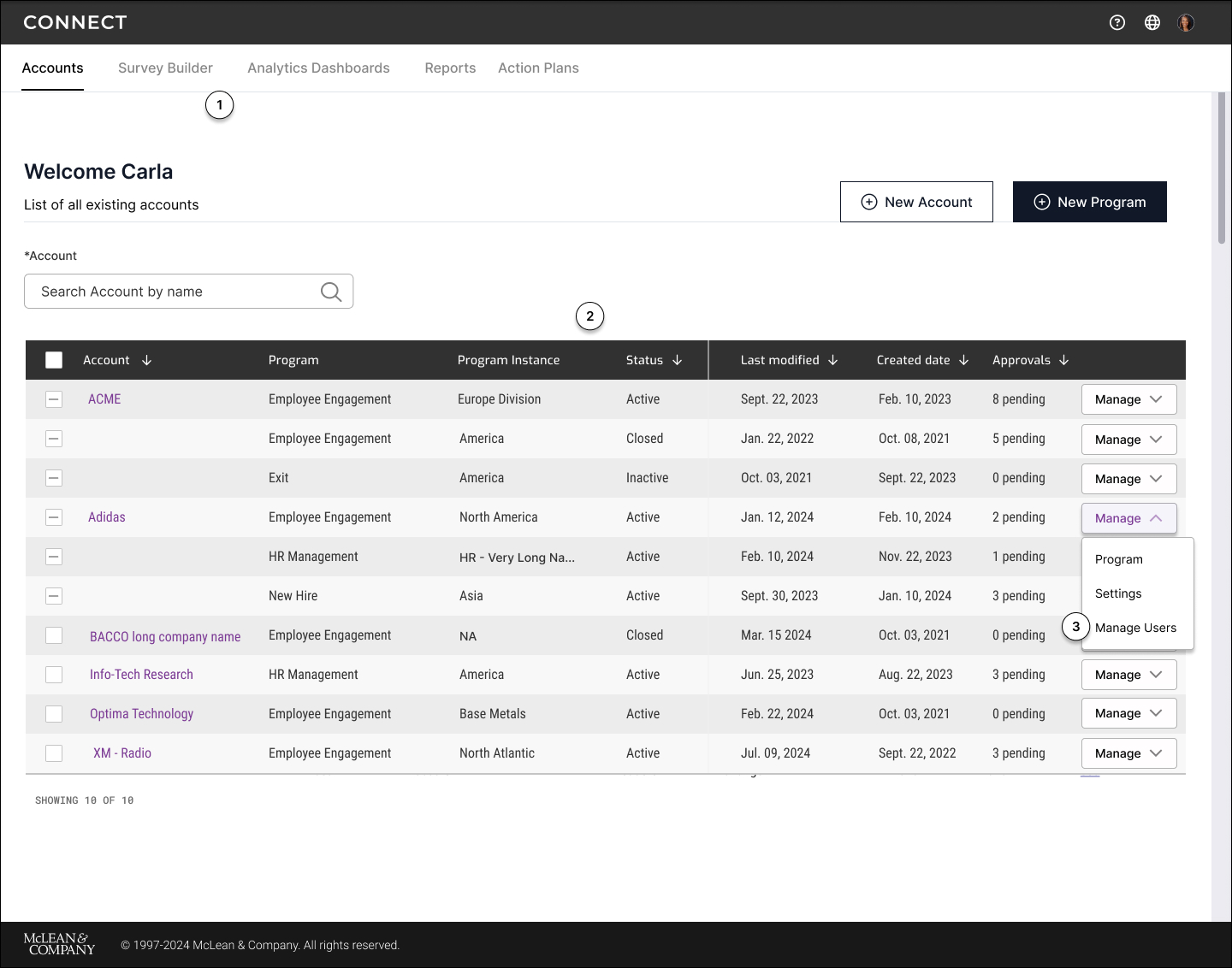Click the globe language icon
The image size is (1232, 968).
[x=1152, y=23]
